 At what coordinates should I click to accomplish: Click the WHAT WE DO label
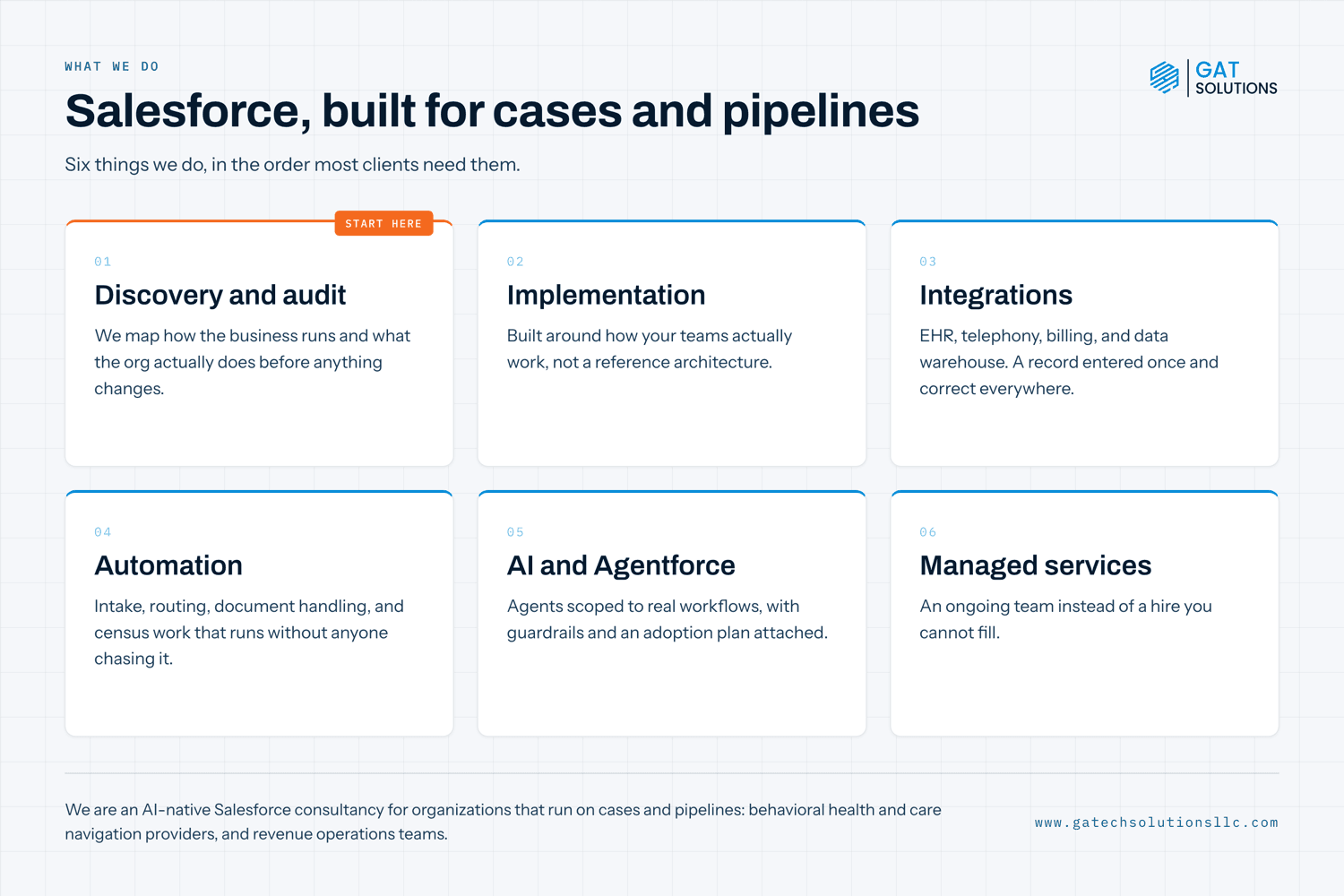(112, 66)
